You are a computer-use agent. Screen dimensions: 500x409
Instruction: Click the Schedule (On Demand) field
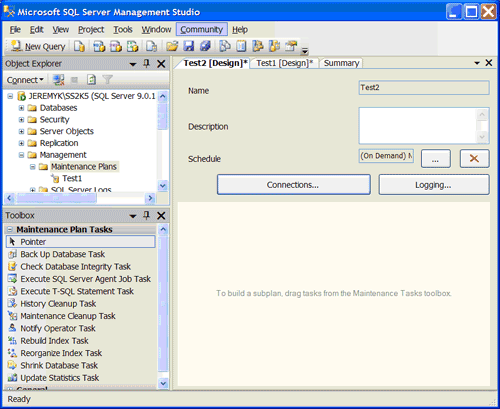pyautogui.click(x=386, y=156)
